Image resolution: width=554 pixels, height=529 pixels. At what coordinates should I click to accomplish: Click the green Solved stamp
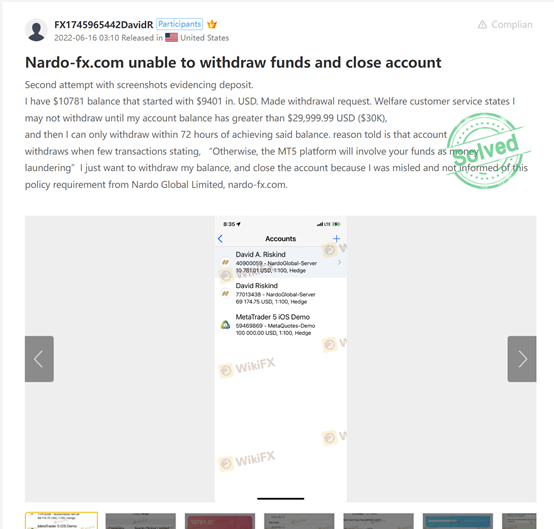point(485,150)
